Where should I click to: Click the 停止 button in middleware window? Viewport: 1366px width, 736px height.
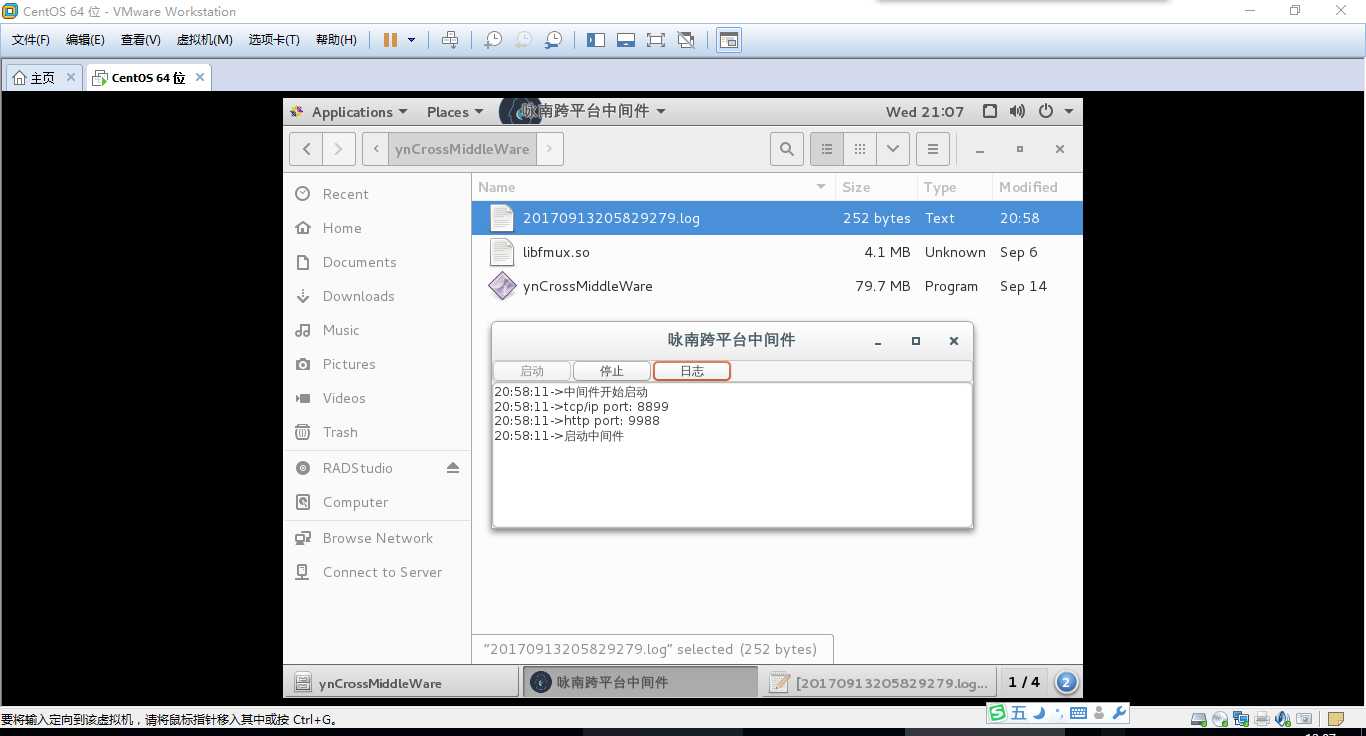611,371
